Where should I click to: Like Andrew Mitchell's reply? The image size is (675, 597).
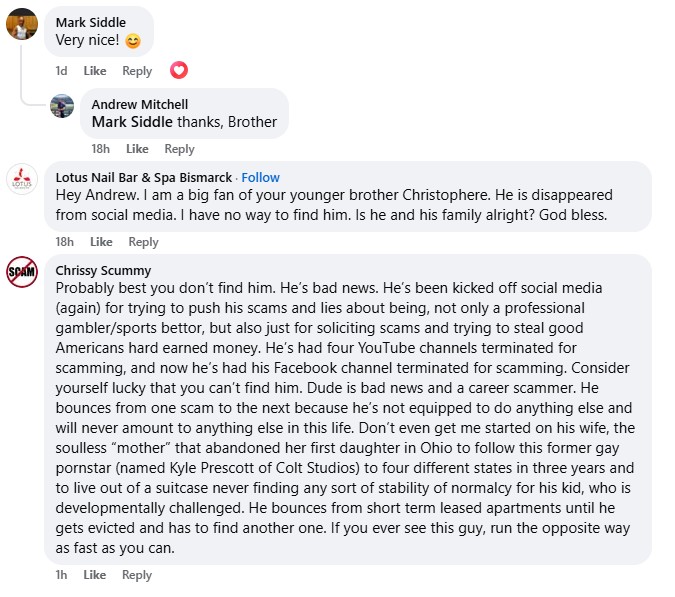[x=137, y=149]
